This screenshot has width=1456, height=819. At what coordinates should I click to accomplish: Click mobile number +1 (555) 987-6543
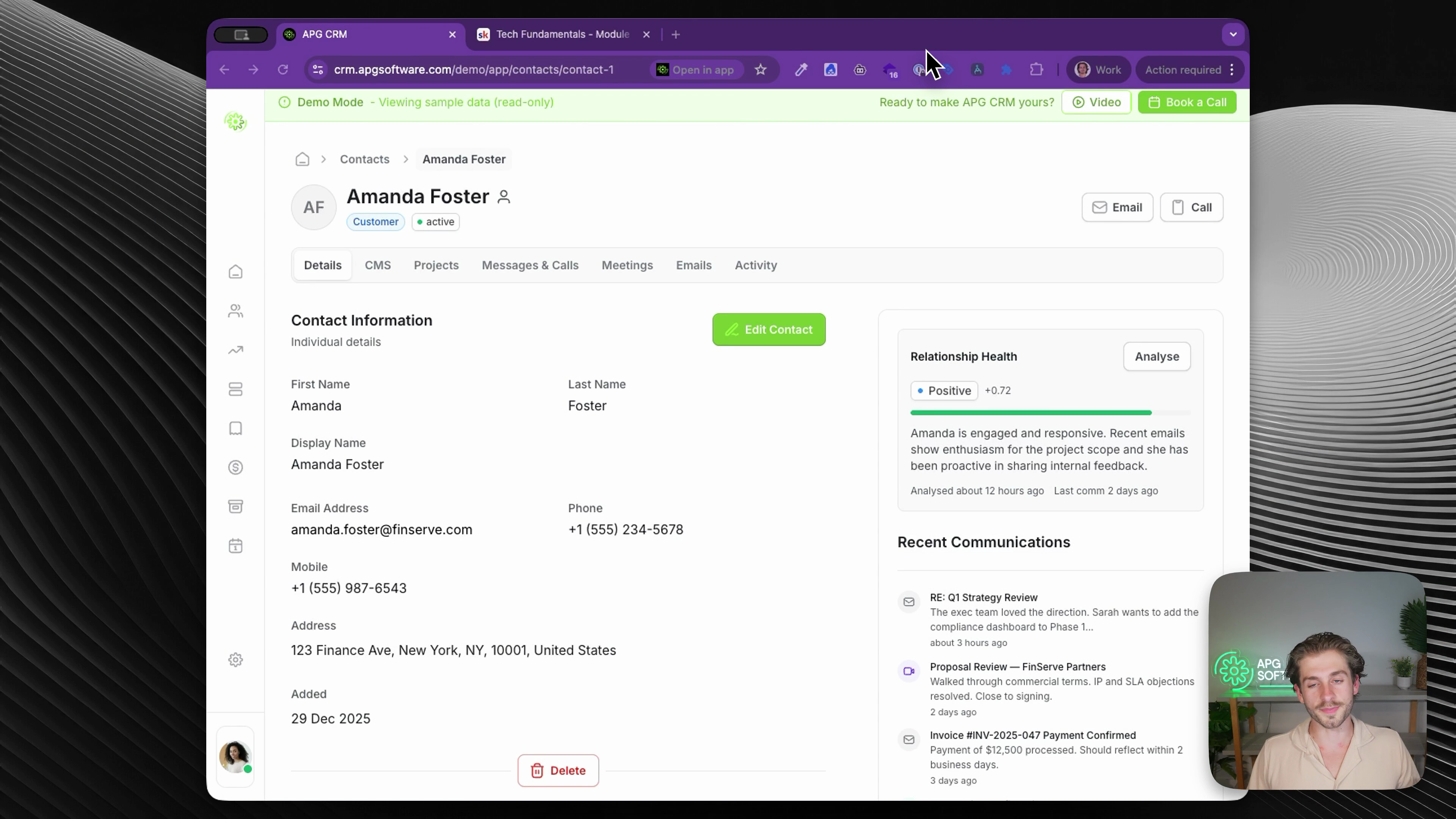pos(349,588)
